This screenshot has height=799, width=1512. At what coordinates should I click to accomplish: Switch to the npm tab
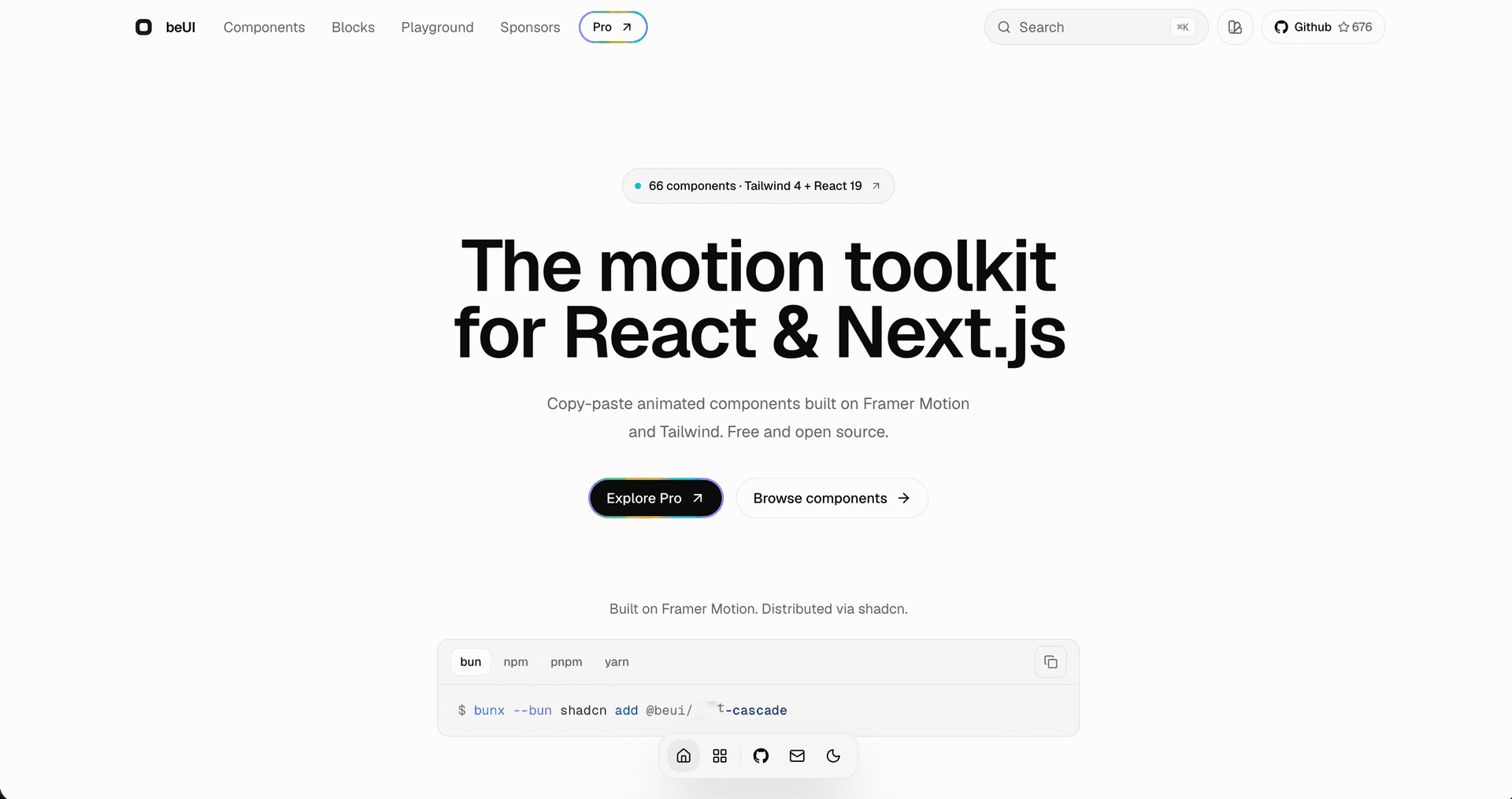(x=516, y=662)
